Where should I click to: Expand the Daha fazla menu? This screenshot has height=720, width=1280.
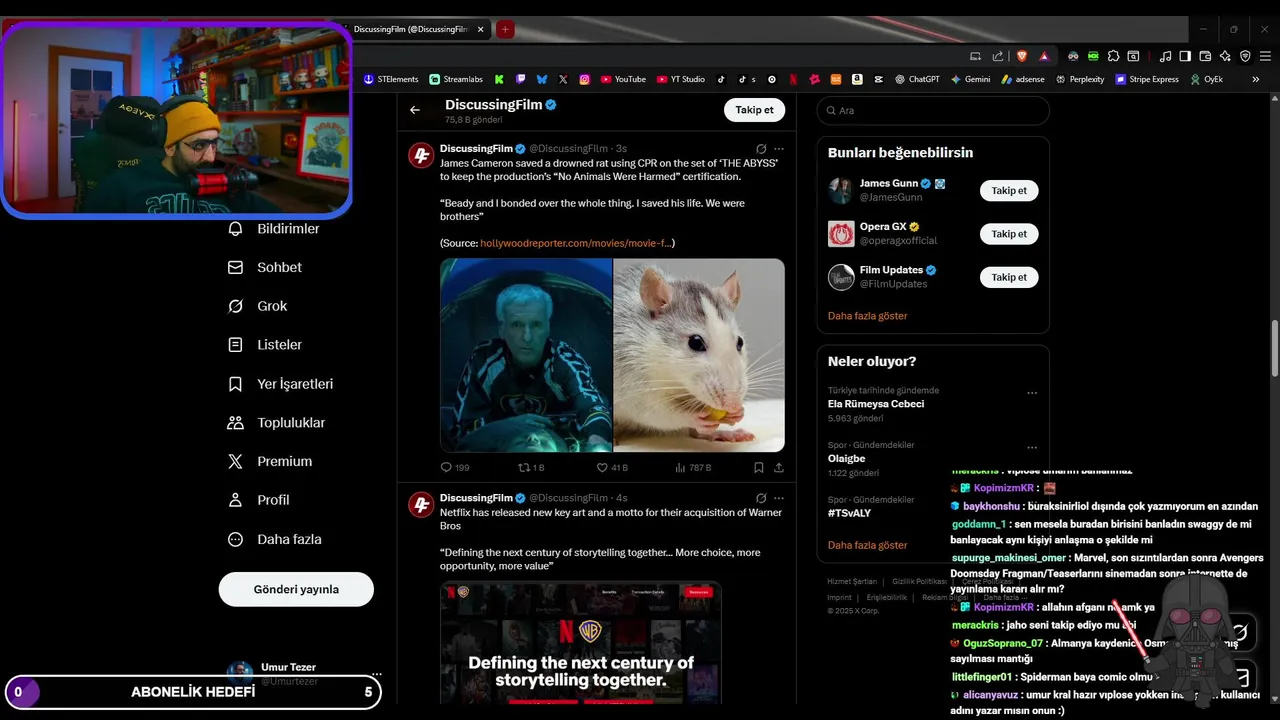coord(275,539)
